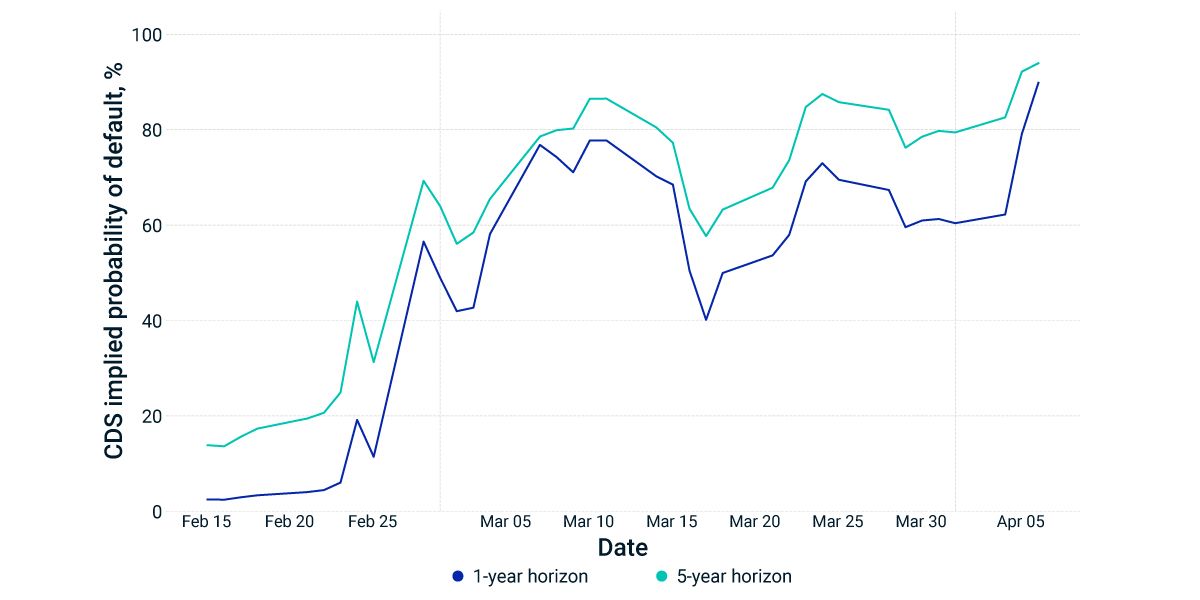Toggle the "5-year horizon" legend label
This screenshot has height=600, width=1200.
(732, 576)
